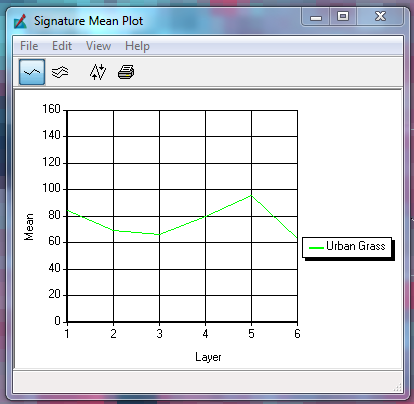The image size is (414, 404).
Task: Click the Signature Mean Plot app icon
Action: [x=20, y=21]
